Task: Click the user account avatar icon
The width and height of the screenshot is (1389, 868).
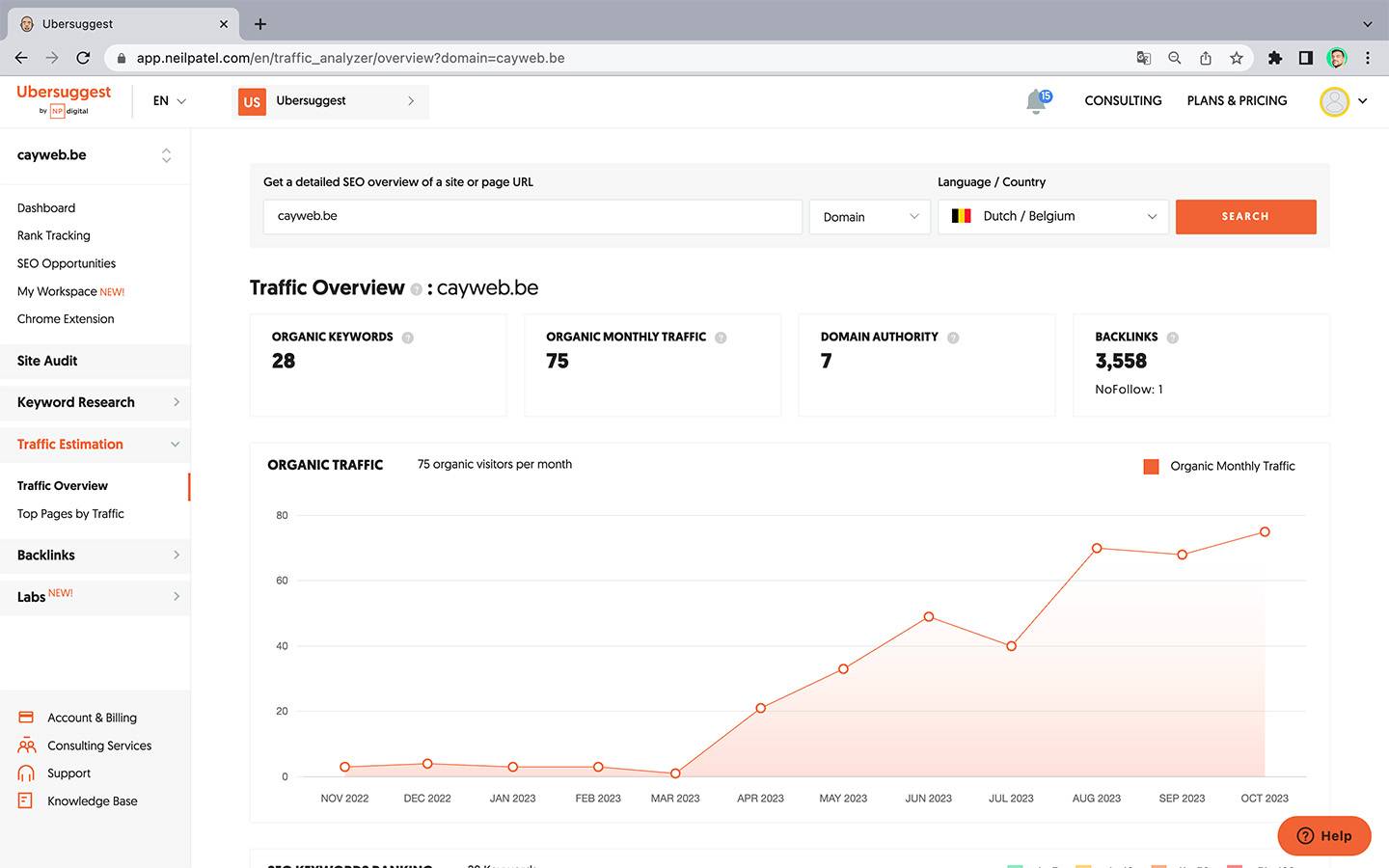Action: coord(1334,101)
